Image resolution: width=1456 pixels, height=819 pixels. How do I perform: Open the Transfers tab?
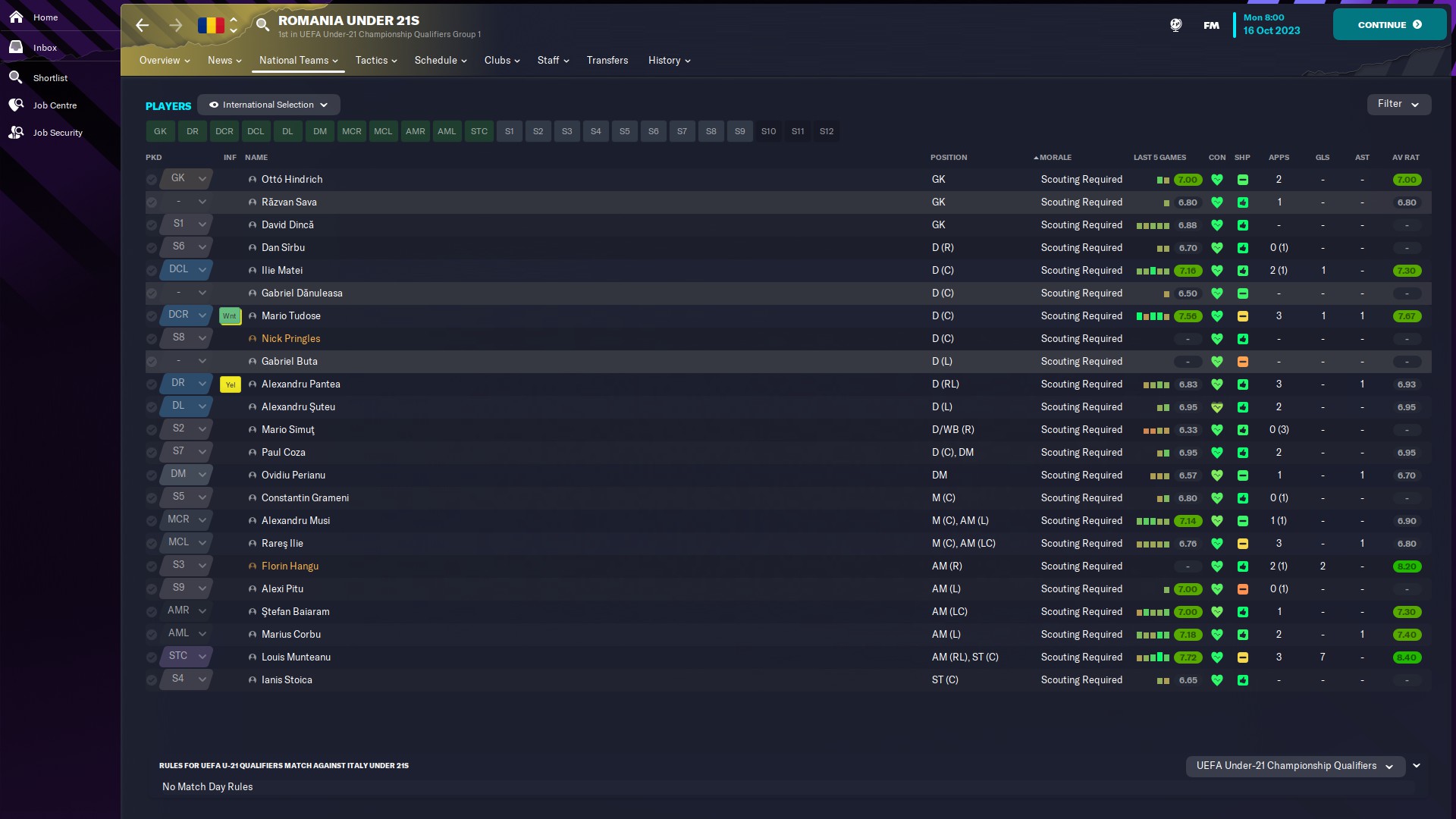(607, 61)
